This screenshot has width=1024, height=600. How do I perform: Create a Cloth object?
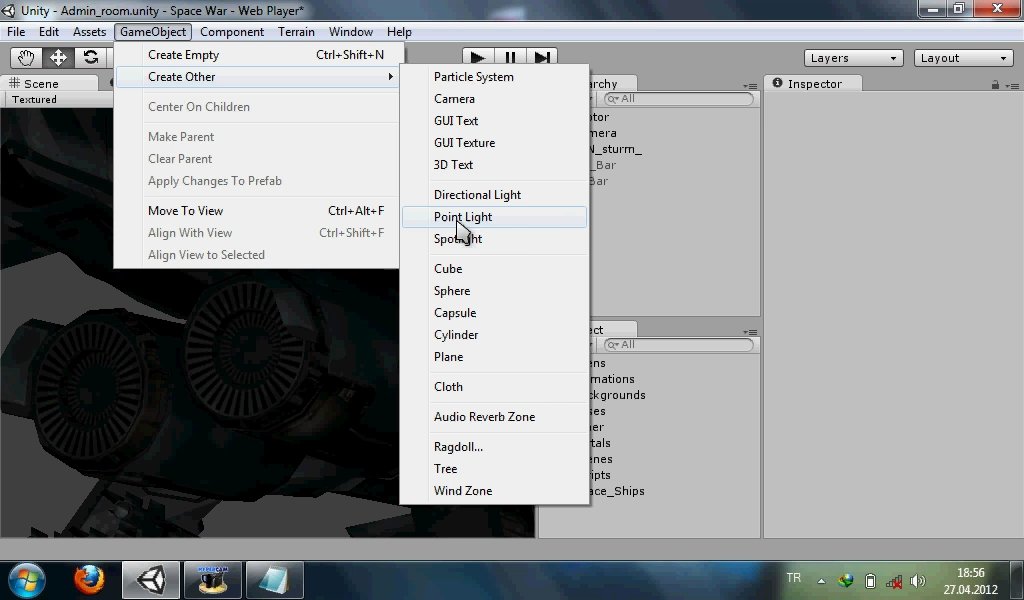click(494, 387)
